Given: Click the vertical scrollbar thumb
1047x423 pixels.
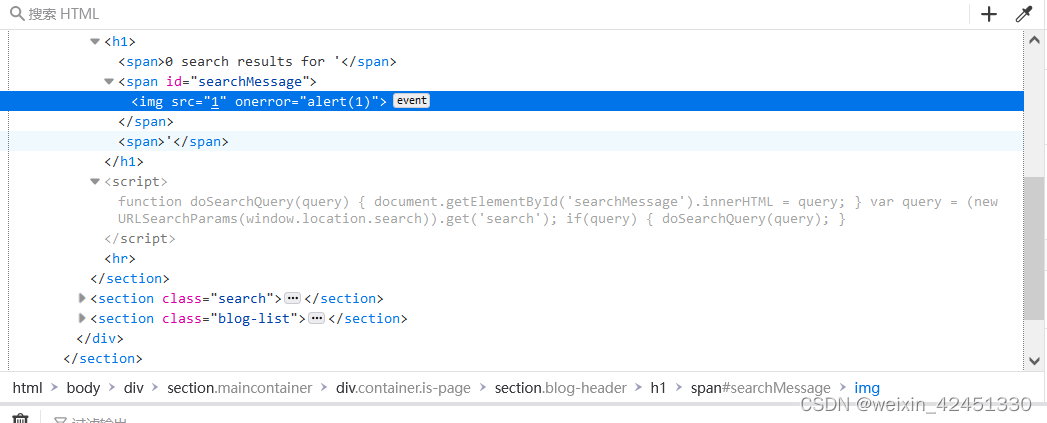Looking at the screenshot, I should 1034,251.
